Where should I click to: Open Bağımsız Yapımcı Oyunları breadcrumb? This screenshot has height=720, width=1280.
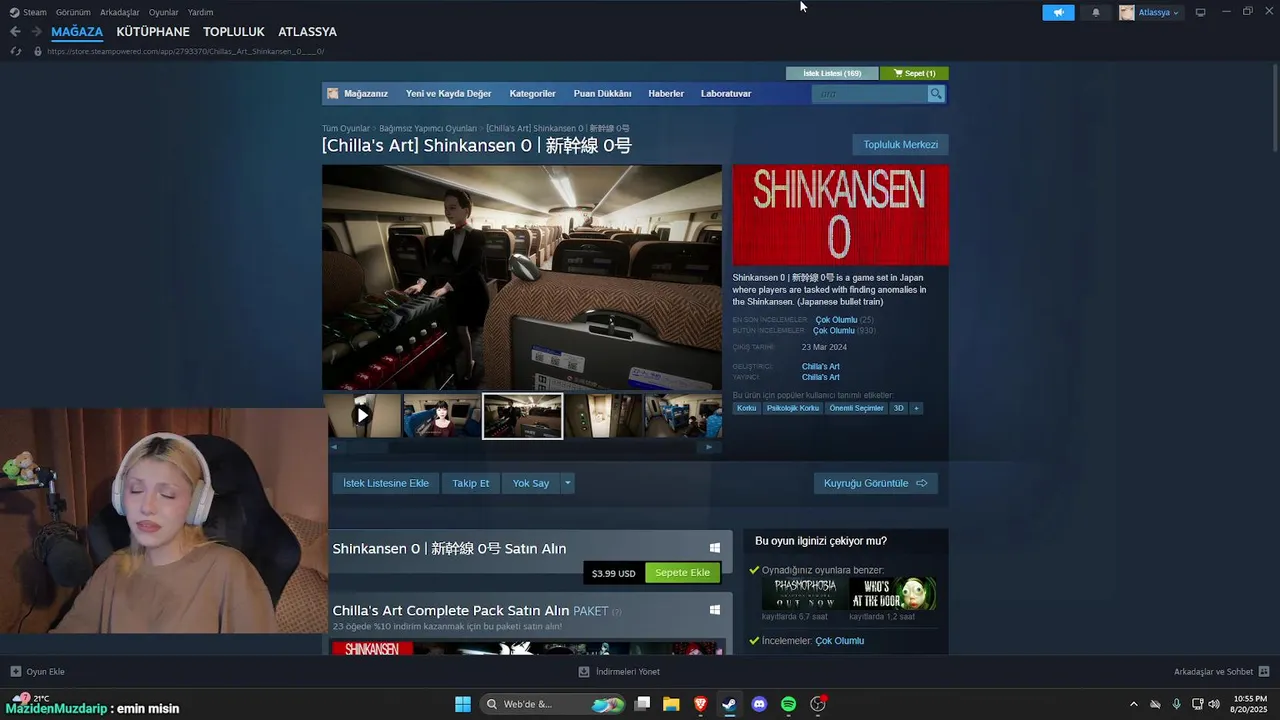coord(428,128)
